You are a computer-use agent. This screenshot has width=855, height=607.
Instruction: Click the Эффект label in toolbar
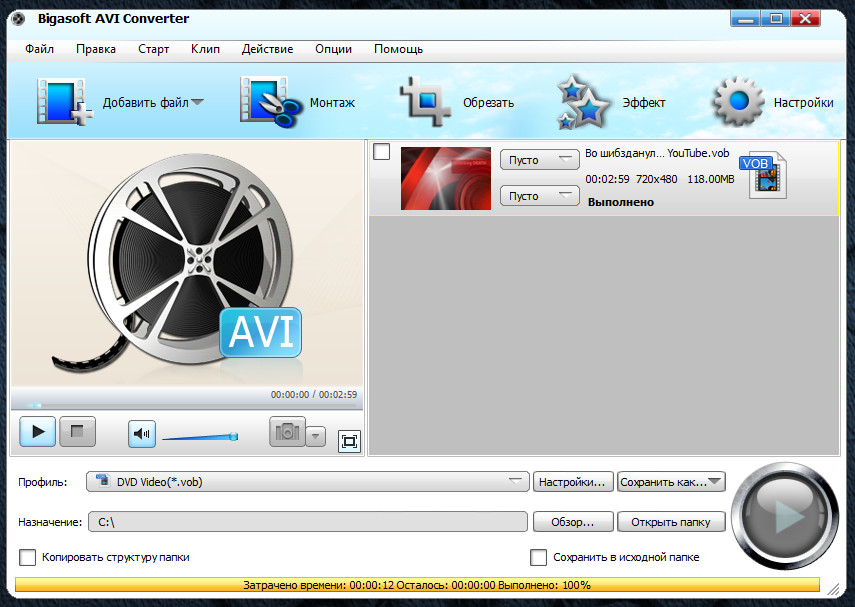pos(644,103)
